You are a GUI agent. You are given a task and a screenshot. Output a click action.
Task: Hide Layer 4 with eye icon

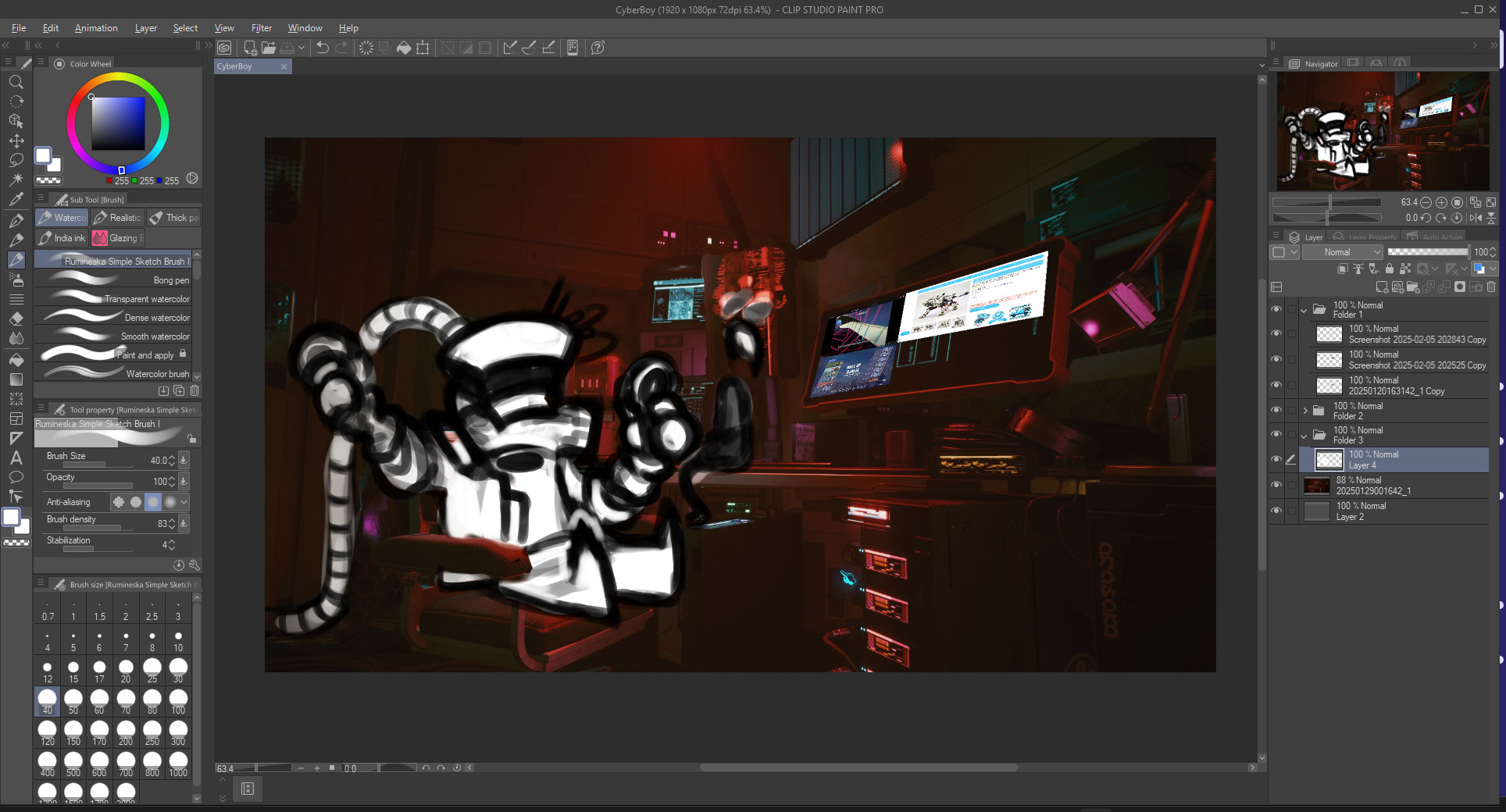[1276, 459]
